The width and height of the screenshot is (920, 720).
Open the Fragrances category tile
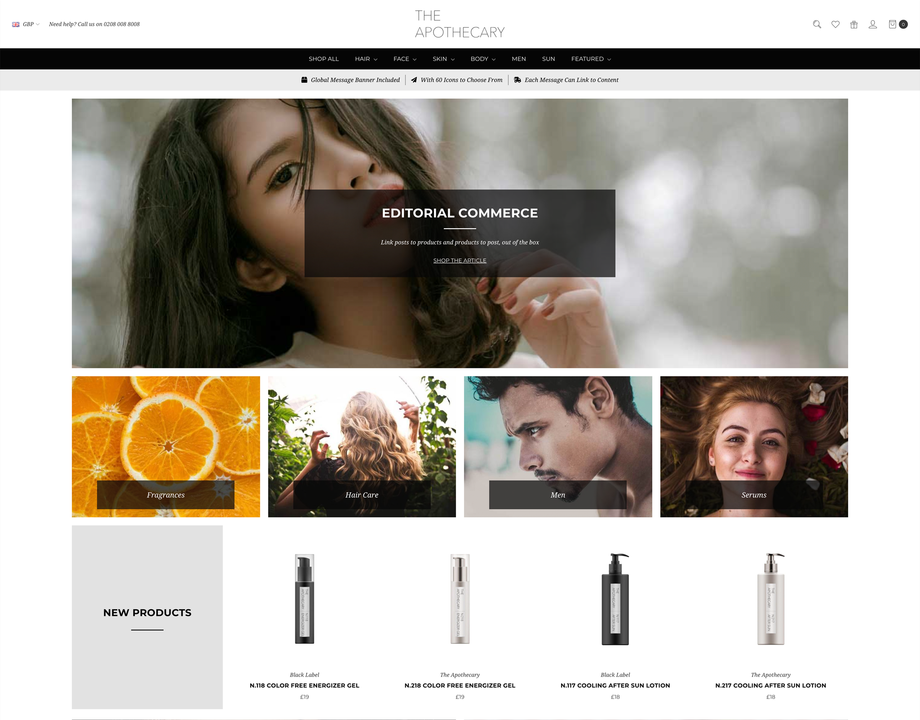point(166,447)
